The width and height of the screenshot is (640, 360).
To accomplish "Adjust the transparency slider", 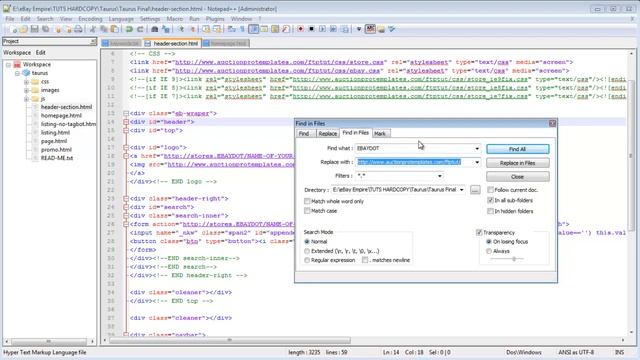I will point(514,259).
